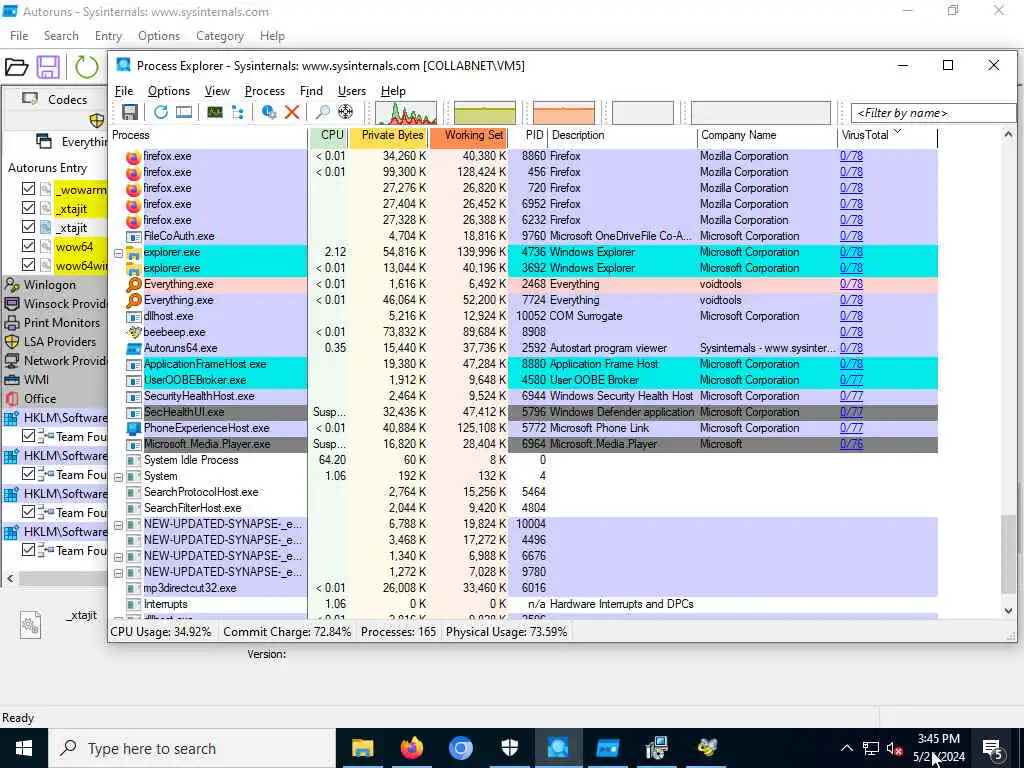Open File Explorer from the taskbar
Viewport: 1024px width, 768px height.
(x=362, y=748)
